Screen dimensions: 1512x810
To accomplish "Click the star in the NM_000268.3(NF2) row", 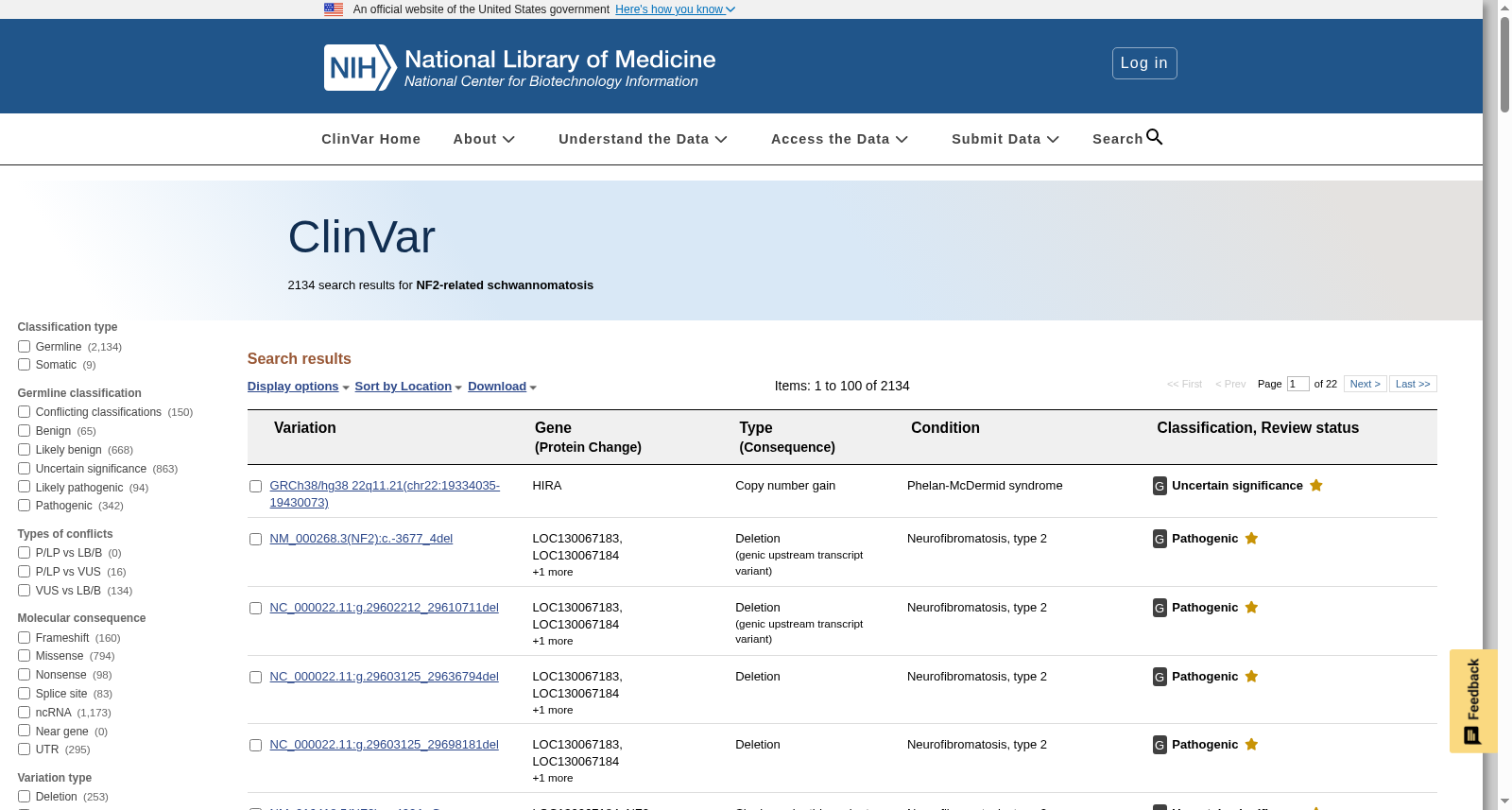I will click(x=1251, y=539).
